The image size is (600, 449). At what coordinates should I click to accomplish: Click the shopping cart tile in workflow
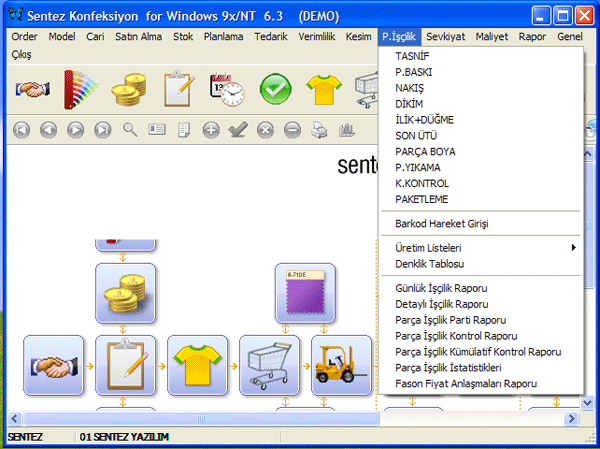click(269, 366)
